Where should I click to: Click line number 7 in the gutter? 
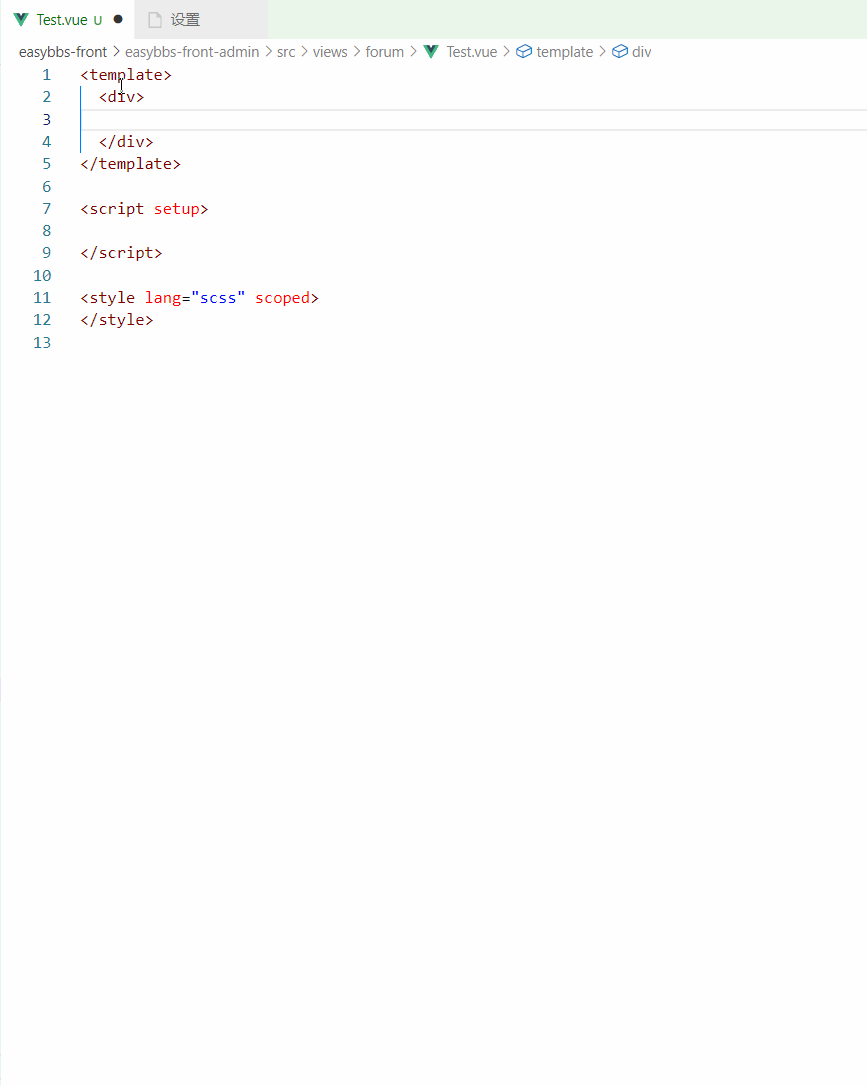point(46,208)
